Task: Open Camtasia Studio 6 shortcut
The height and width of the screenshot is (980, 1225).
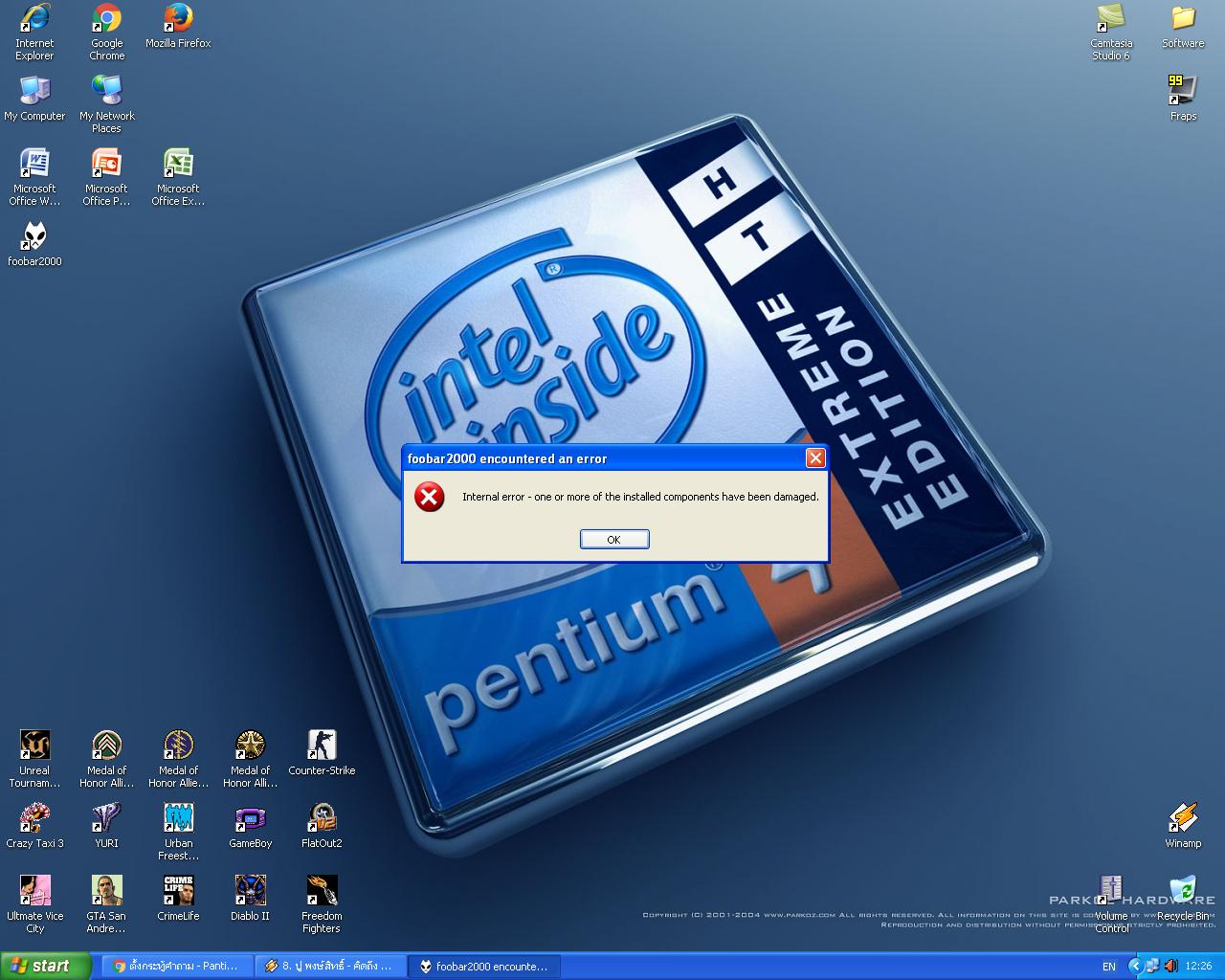Action: [1111, 32]
